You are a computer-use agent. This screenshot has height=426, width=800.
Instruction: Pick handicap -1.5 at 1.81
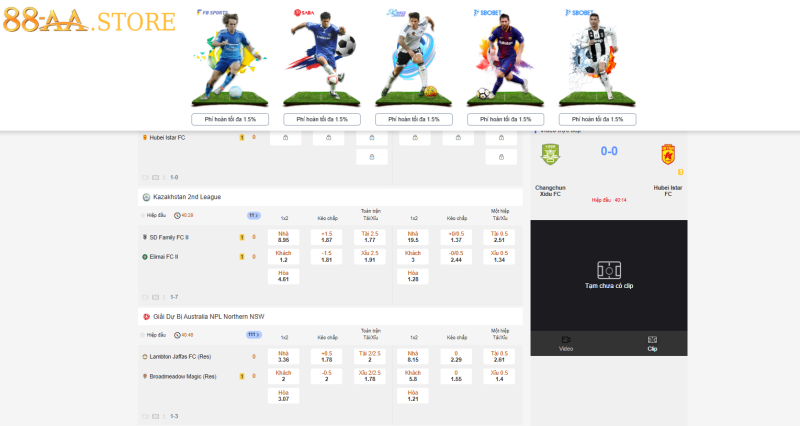pos(327,257)
